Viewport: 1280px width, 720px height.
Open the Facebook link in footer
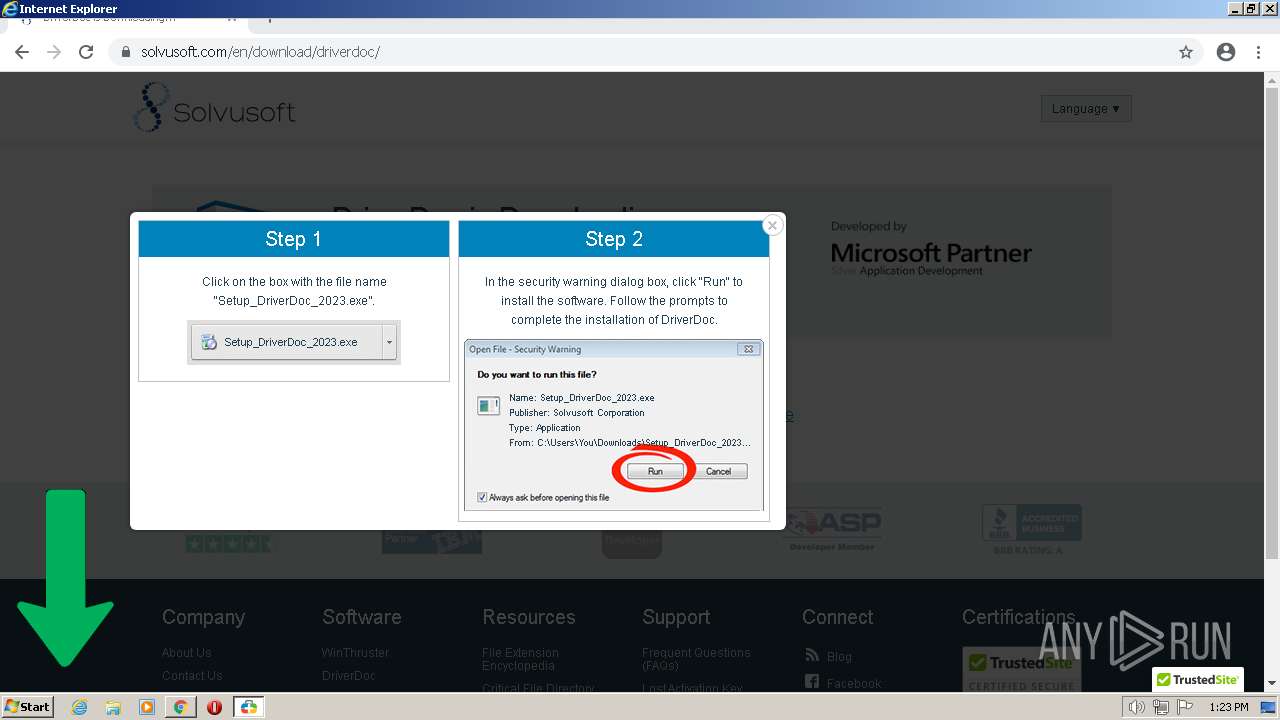(x=854, y=683)
